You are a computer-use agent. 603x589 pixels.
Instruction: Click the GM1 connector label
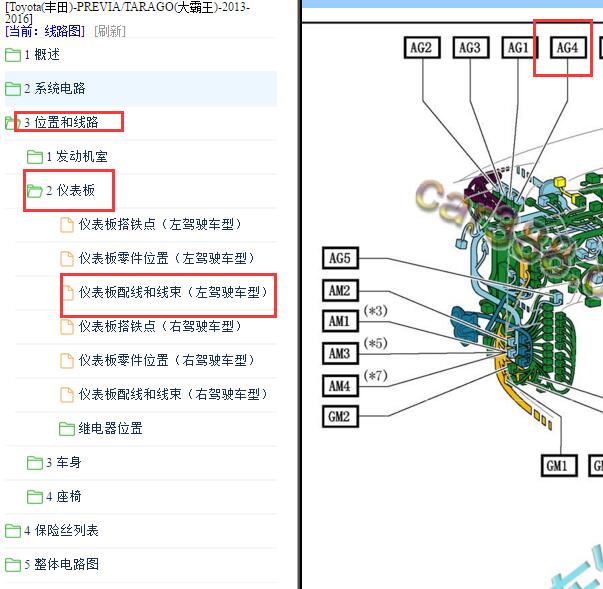pyautogui.click(x=559, y=466)
